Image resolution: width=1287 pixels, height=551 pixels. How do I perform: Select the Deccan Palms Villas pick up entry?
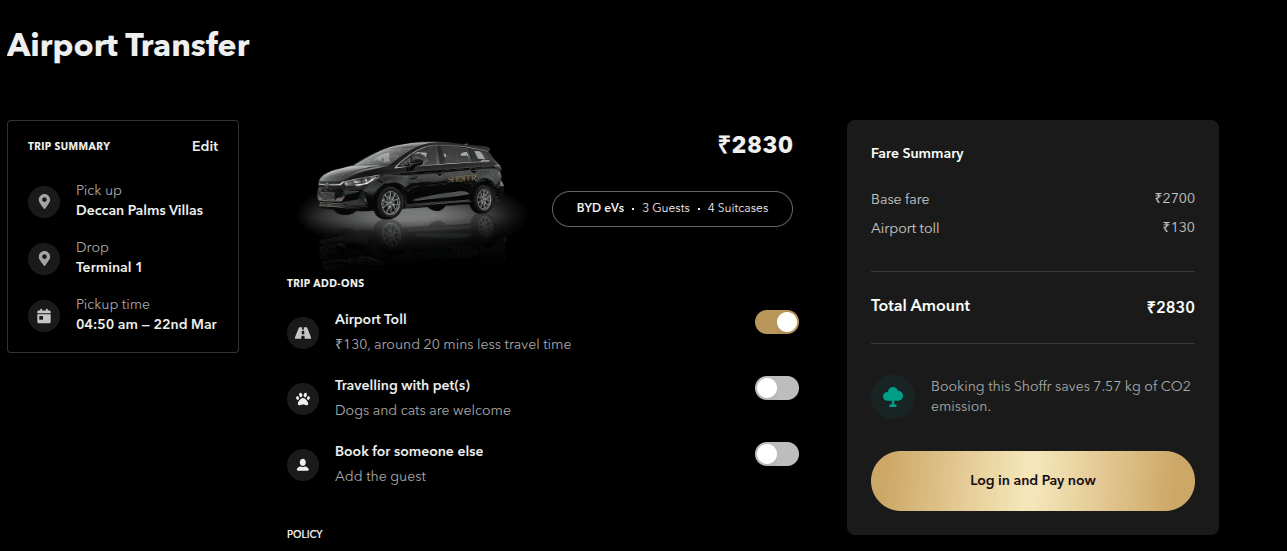coord(139,210)
